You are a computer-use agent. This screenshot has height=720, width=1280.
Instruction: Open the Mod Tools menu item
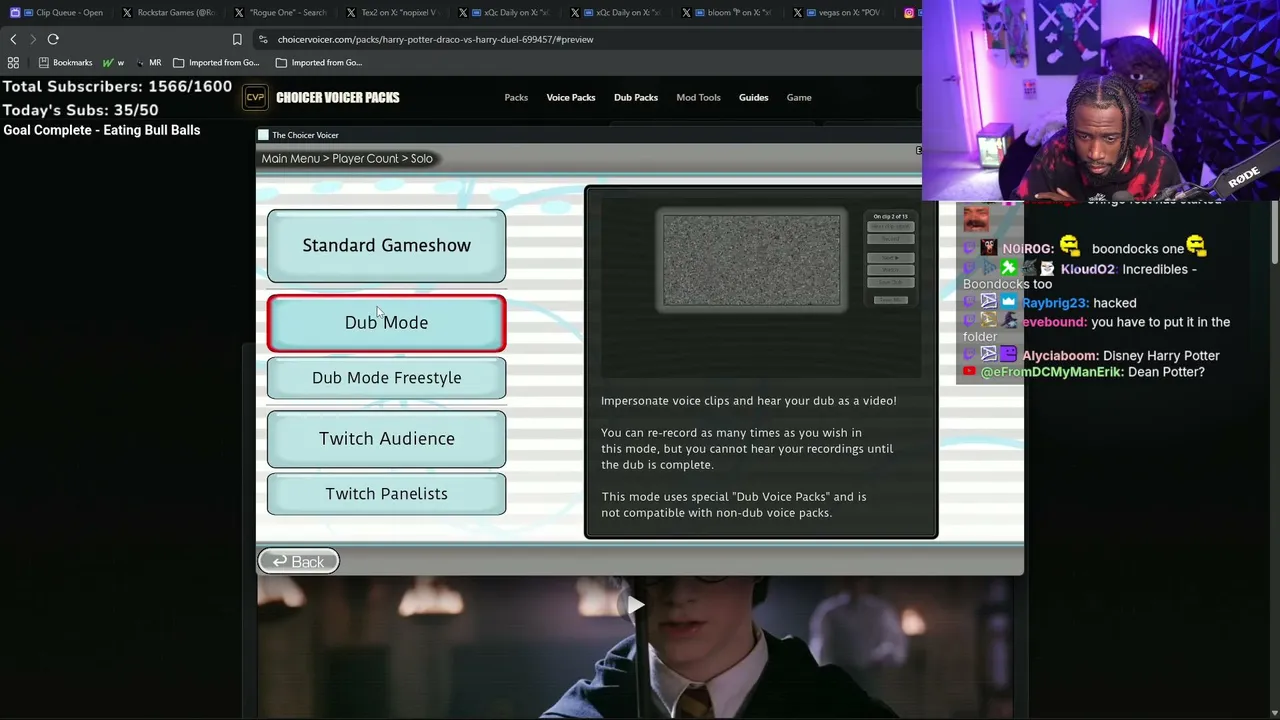(698, 97)
